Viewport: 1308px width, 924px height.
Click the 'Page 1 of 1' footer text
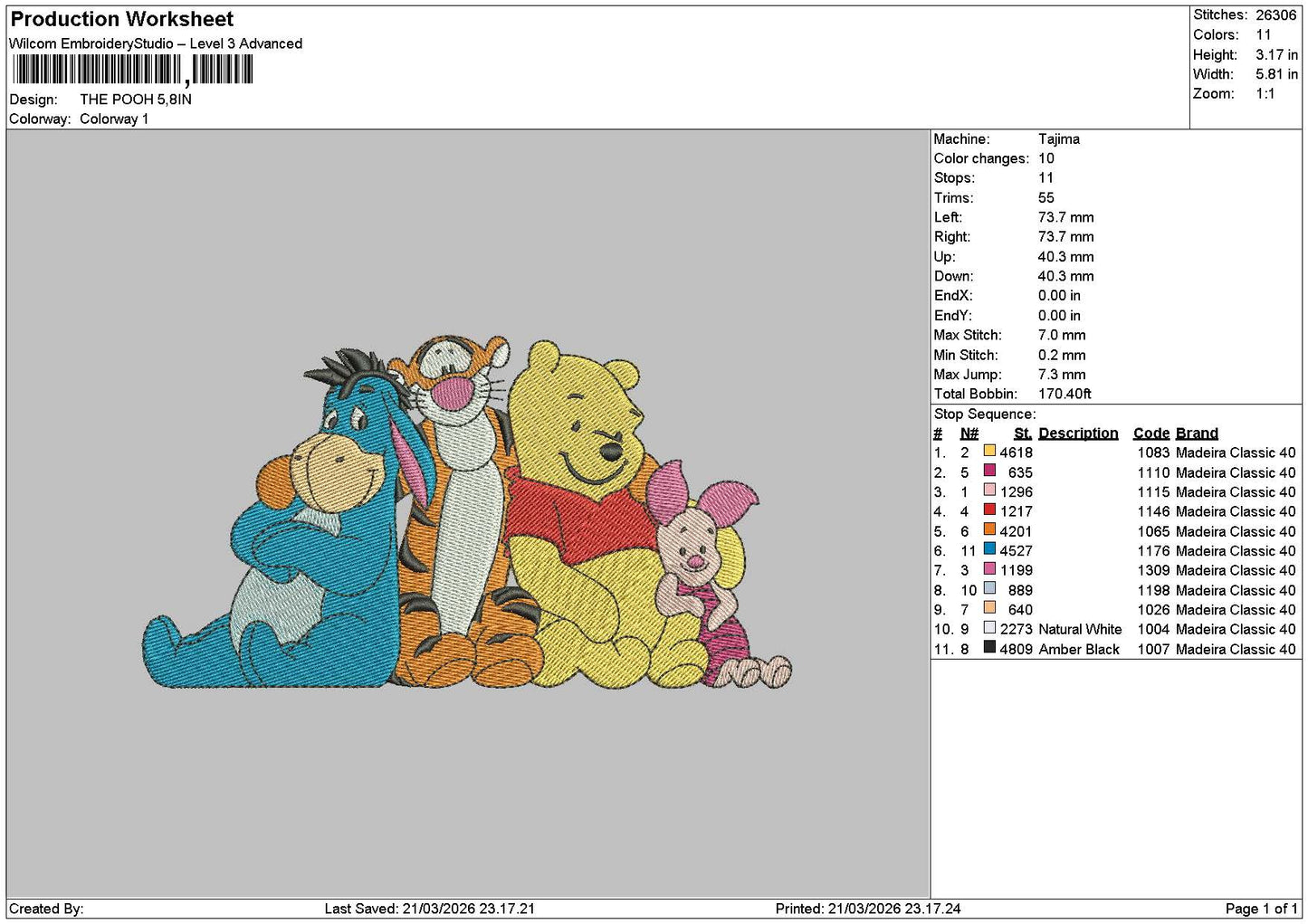click(x=1261, y=909)
